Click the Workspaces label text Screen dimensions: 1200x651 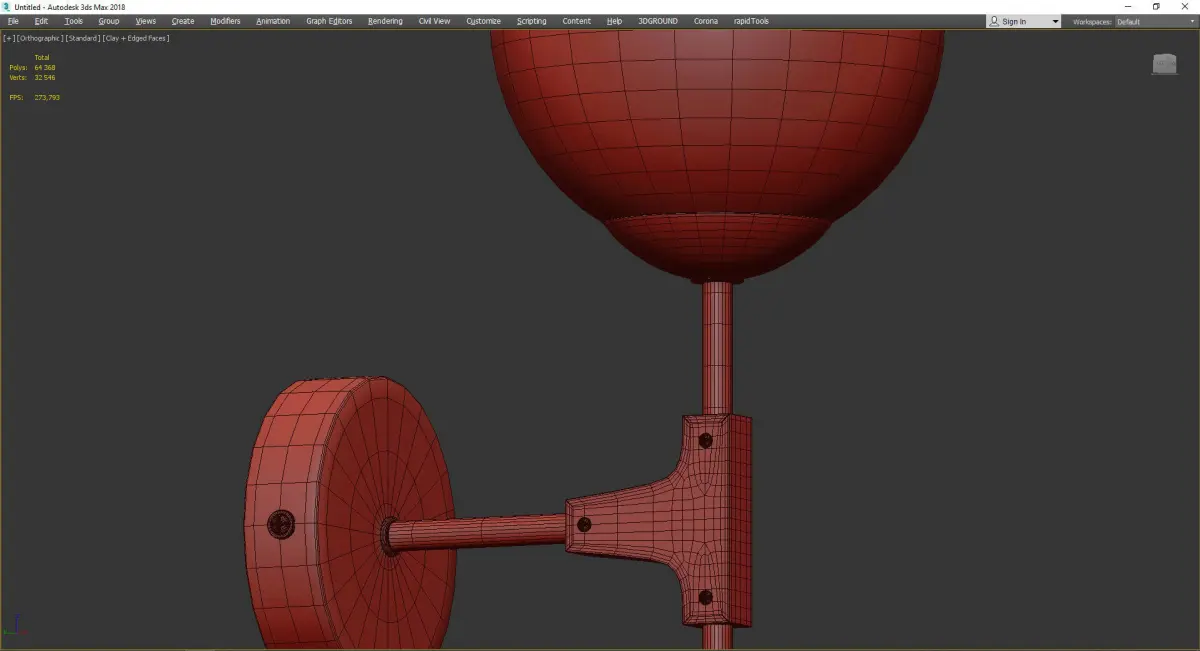pyautogui.click(x=1092, y=22)
